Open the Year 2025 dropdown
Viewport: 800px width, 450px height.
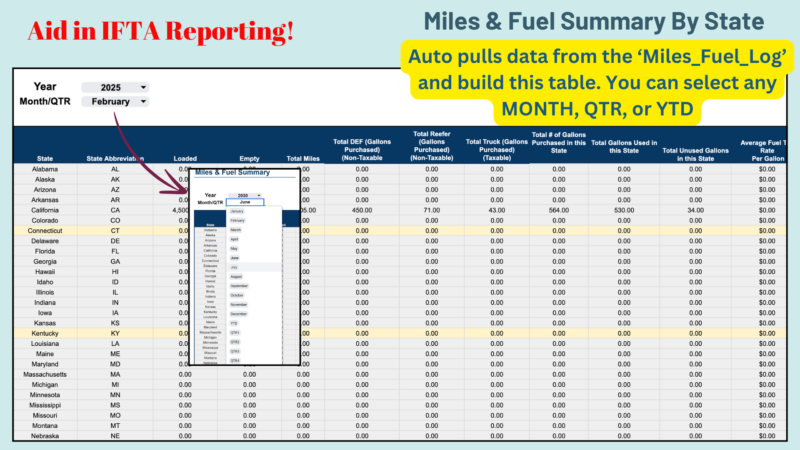coord(115,87)
